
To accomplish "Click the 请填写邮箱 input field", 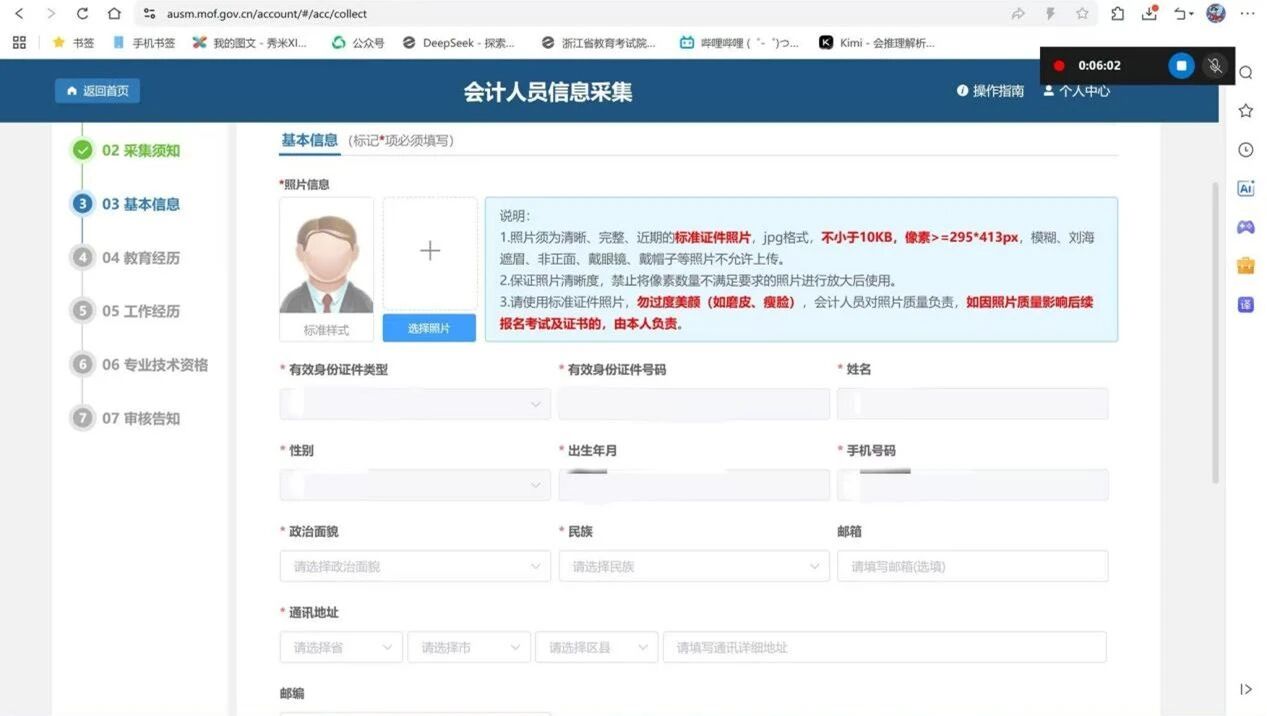I will click(x=972, y=566).
